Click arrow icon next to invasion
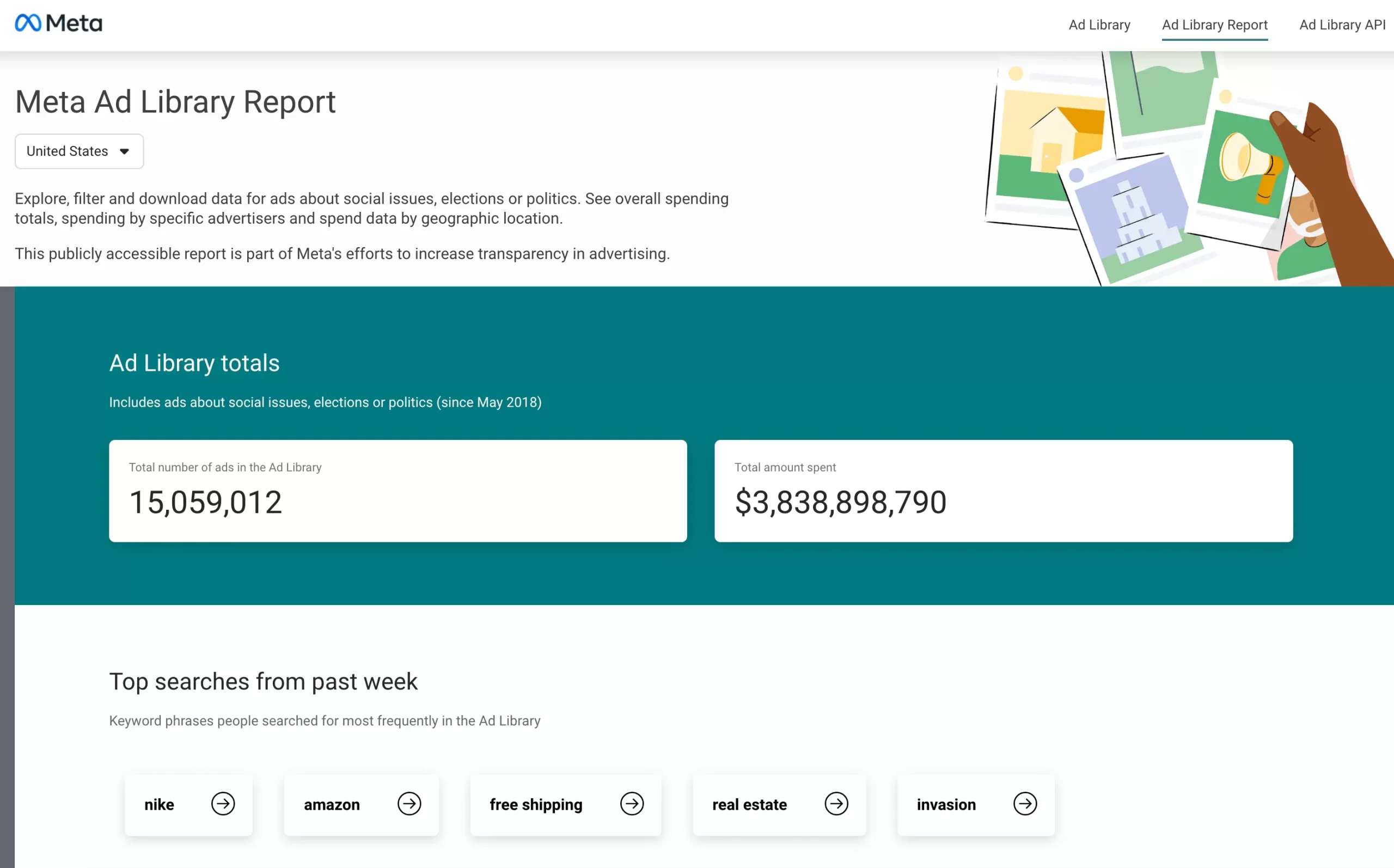 1025,804
